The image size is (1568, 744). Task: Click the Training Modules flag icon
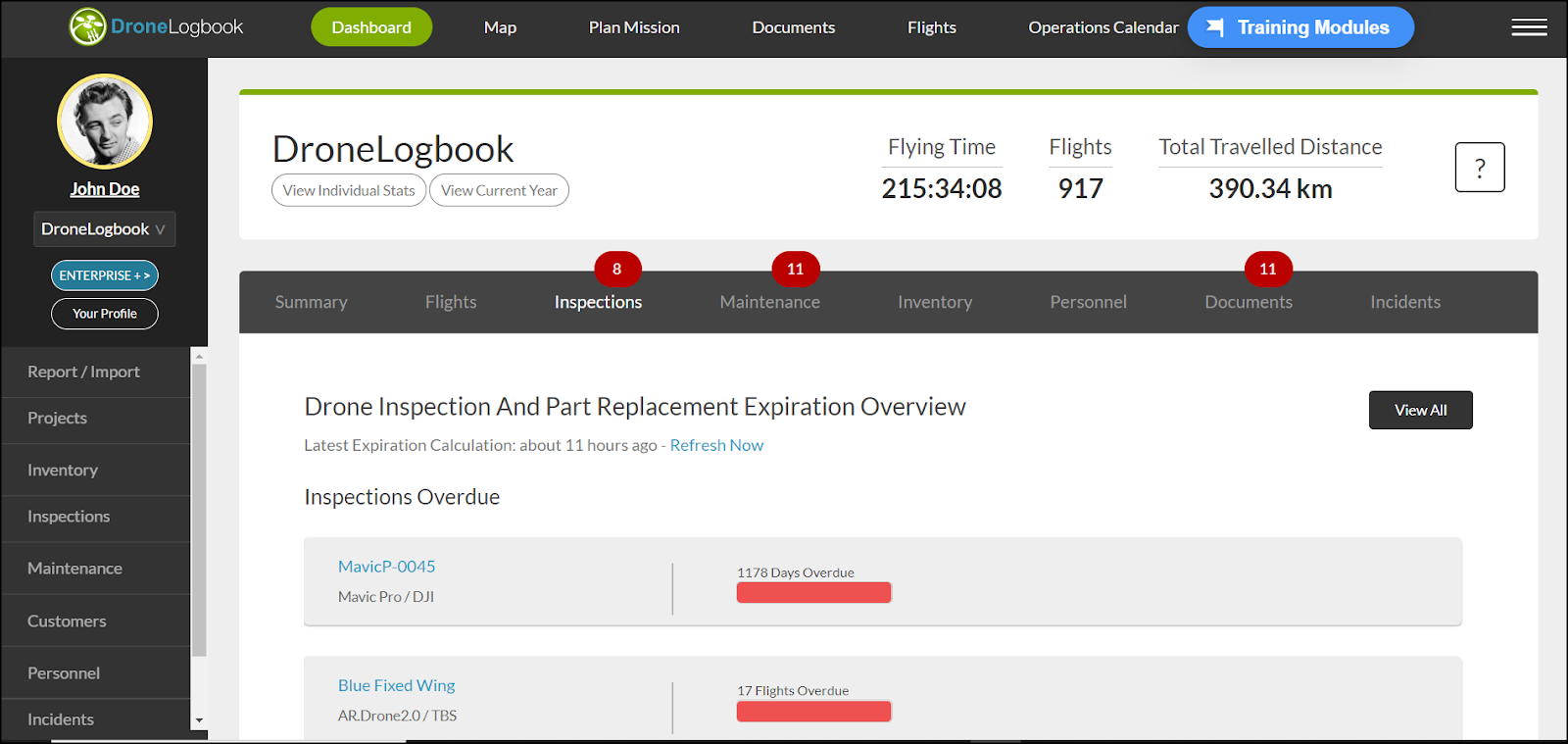point(1215,27)
